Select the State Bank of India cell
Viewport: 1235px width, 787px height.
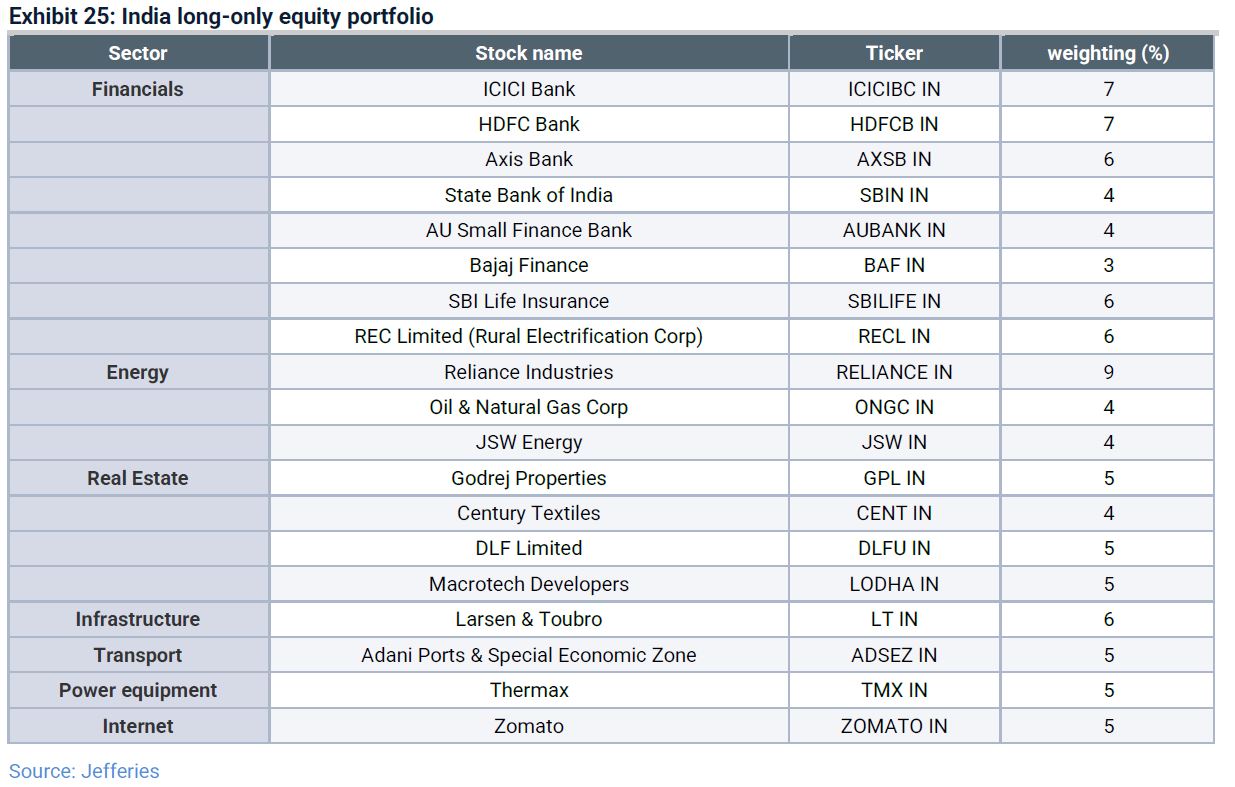click(x=528, y=195)
